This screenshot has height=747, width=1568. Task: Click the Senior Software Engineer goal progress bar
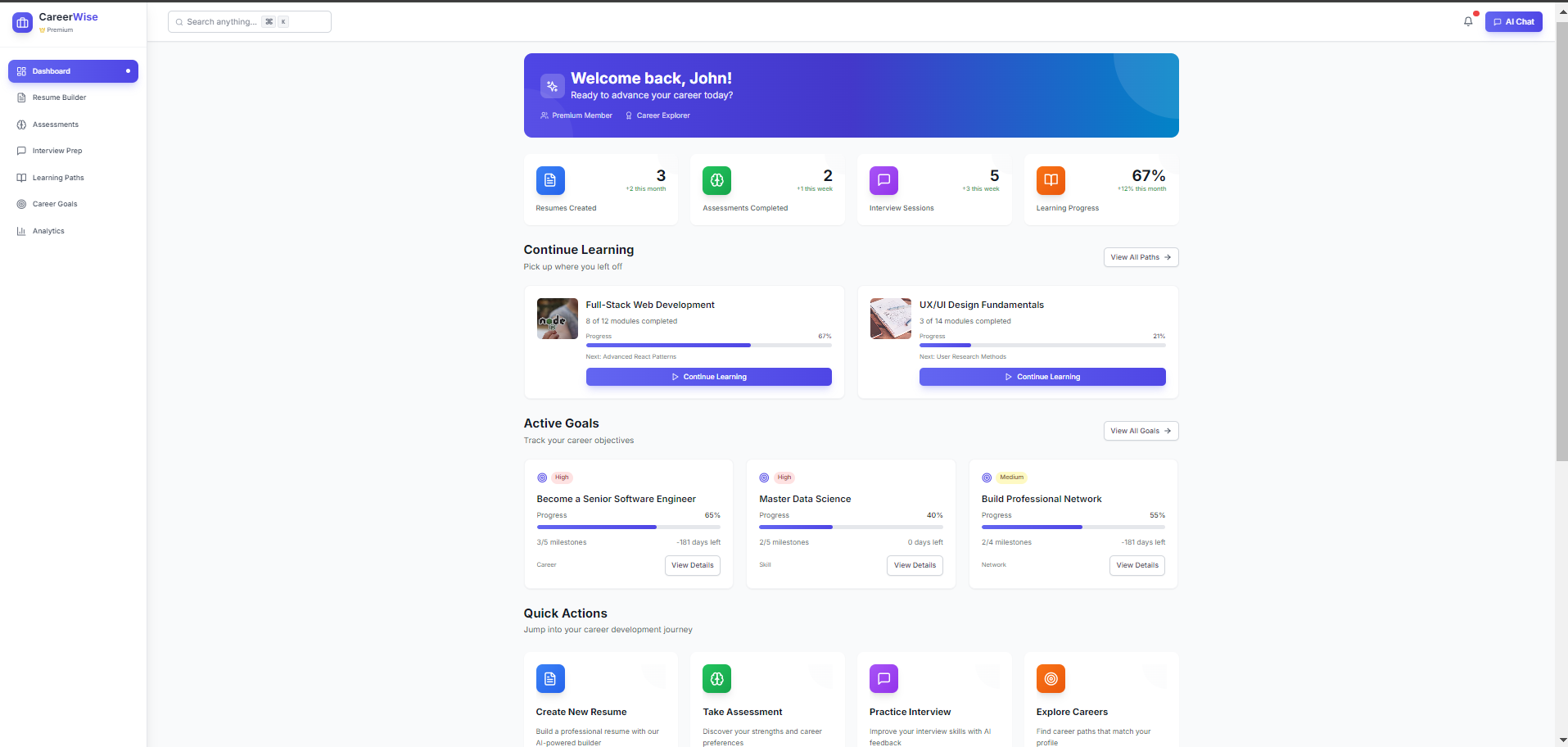[629, 527]
